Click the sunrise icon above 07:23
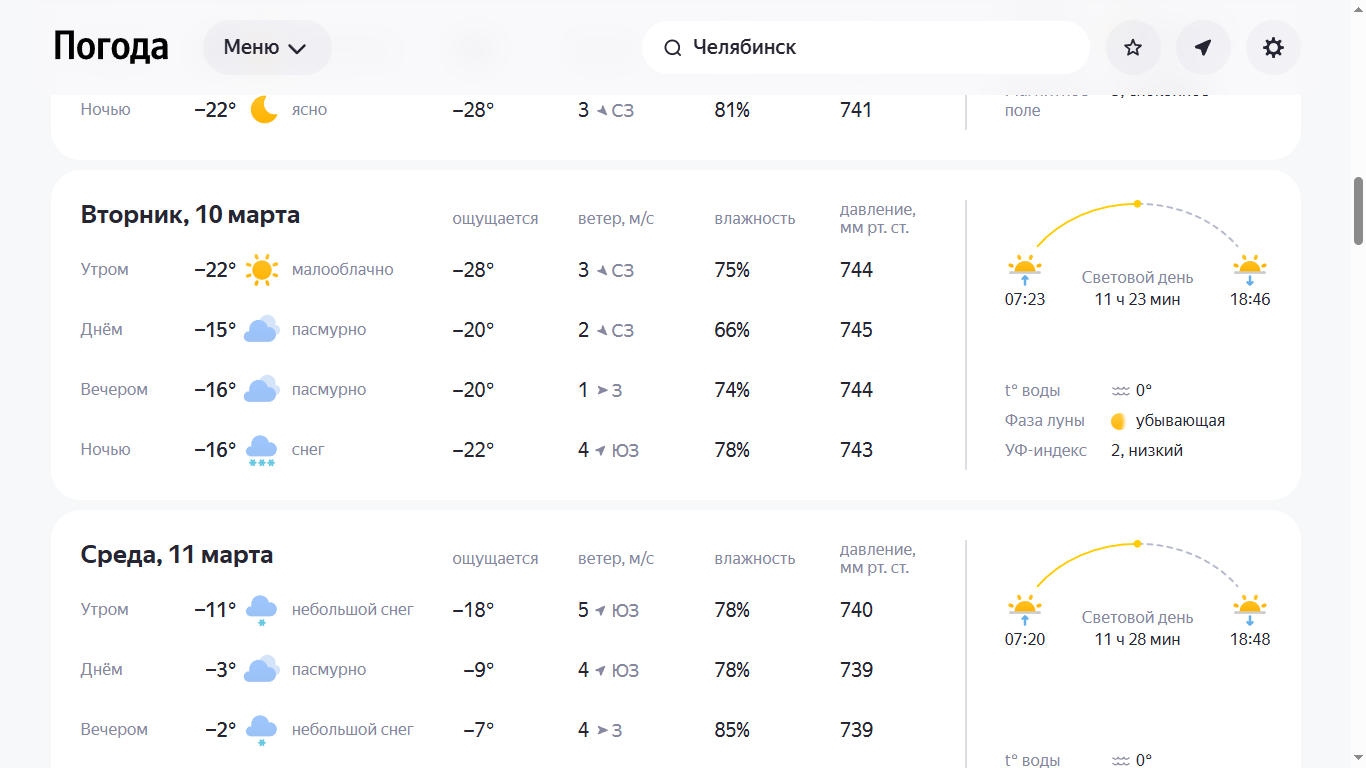The image size is (1366, 768). click(1024, 270)
